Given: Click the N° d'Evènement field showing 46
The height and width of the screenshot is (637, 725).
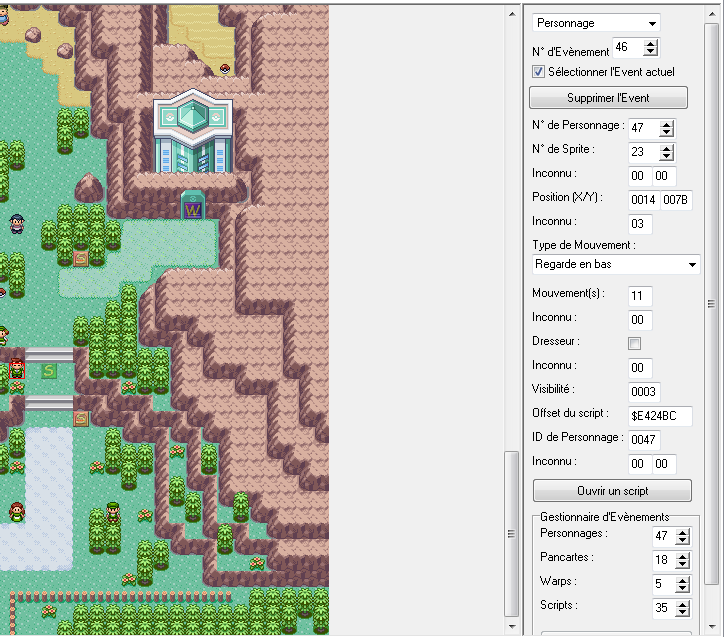Looking at the screenshot, I should pos(628,48).
